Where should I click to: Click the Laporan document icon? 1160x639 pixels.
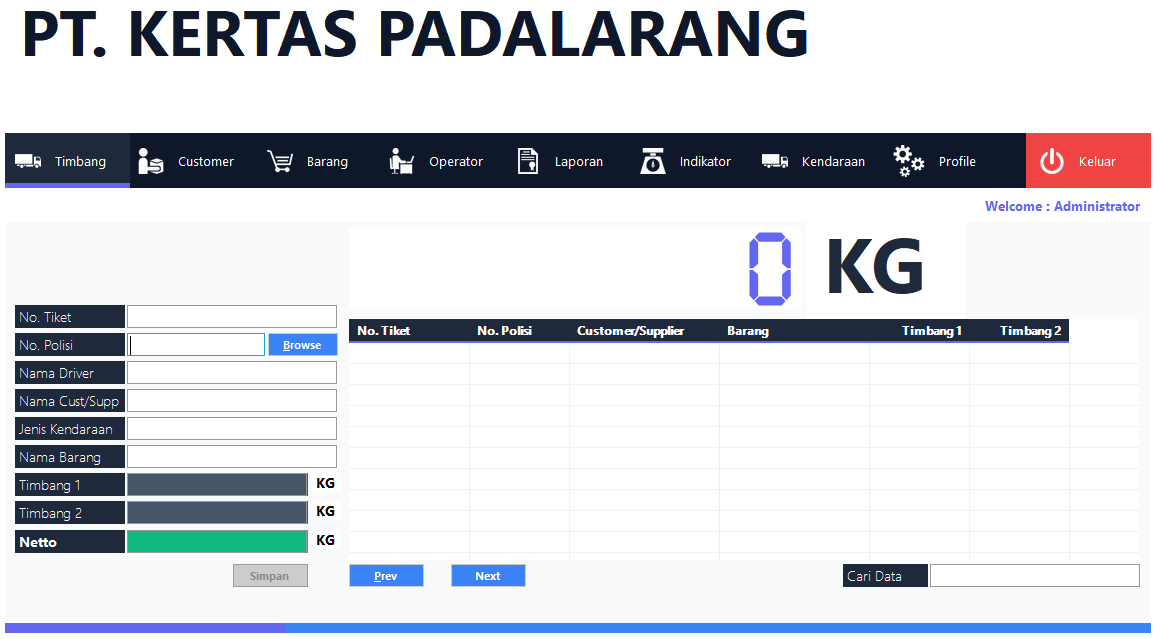coord(527,160)
